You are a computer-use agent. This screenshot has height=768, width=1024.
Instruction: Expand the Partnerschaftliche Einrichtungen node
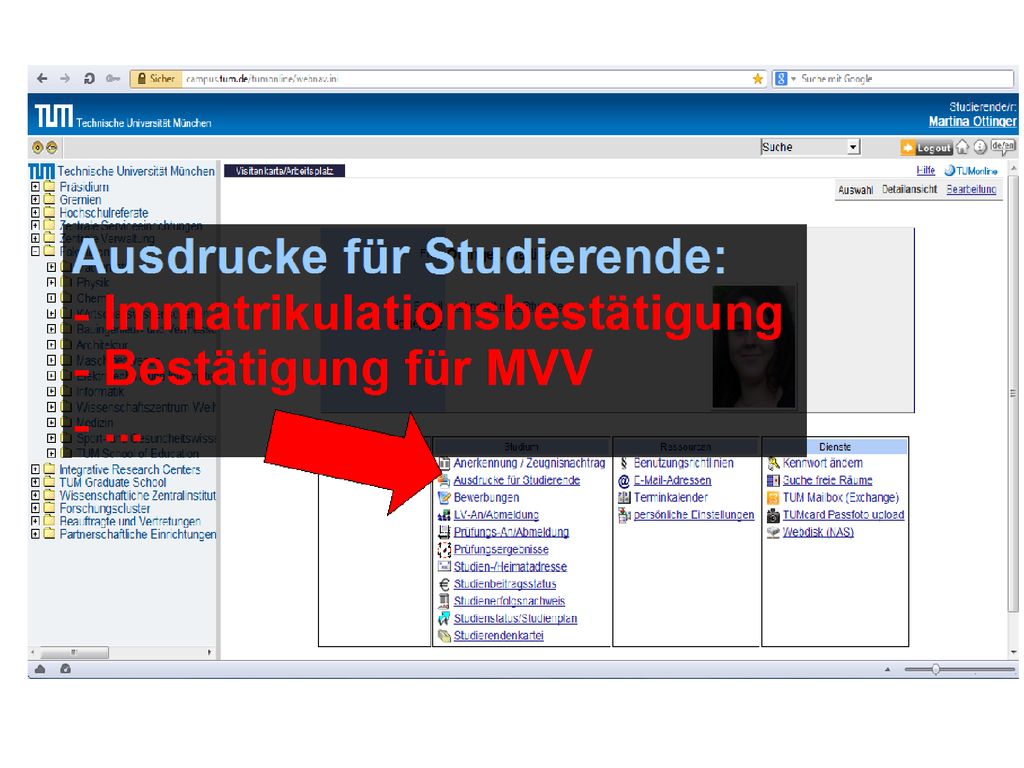point(35,534)
